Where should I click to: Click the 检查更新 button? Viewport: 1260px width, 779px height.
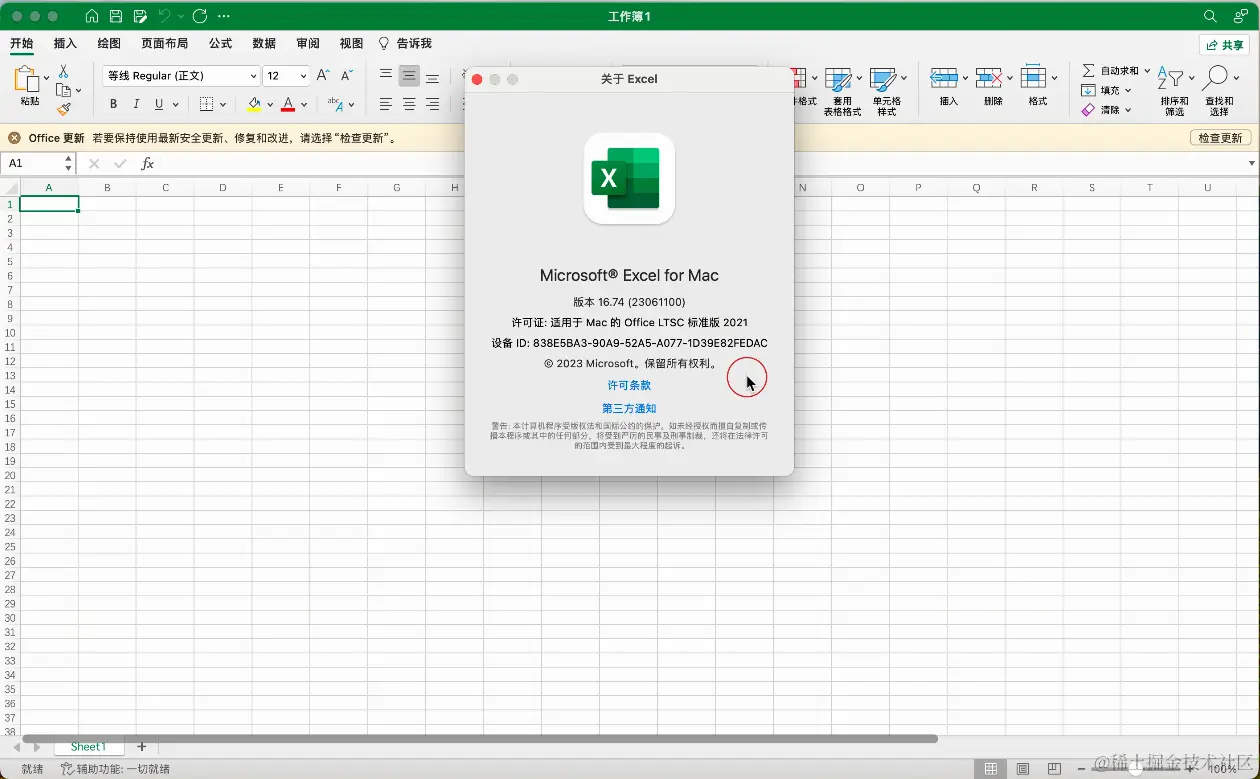click(x=1220, y=138)
